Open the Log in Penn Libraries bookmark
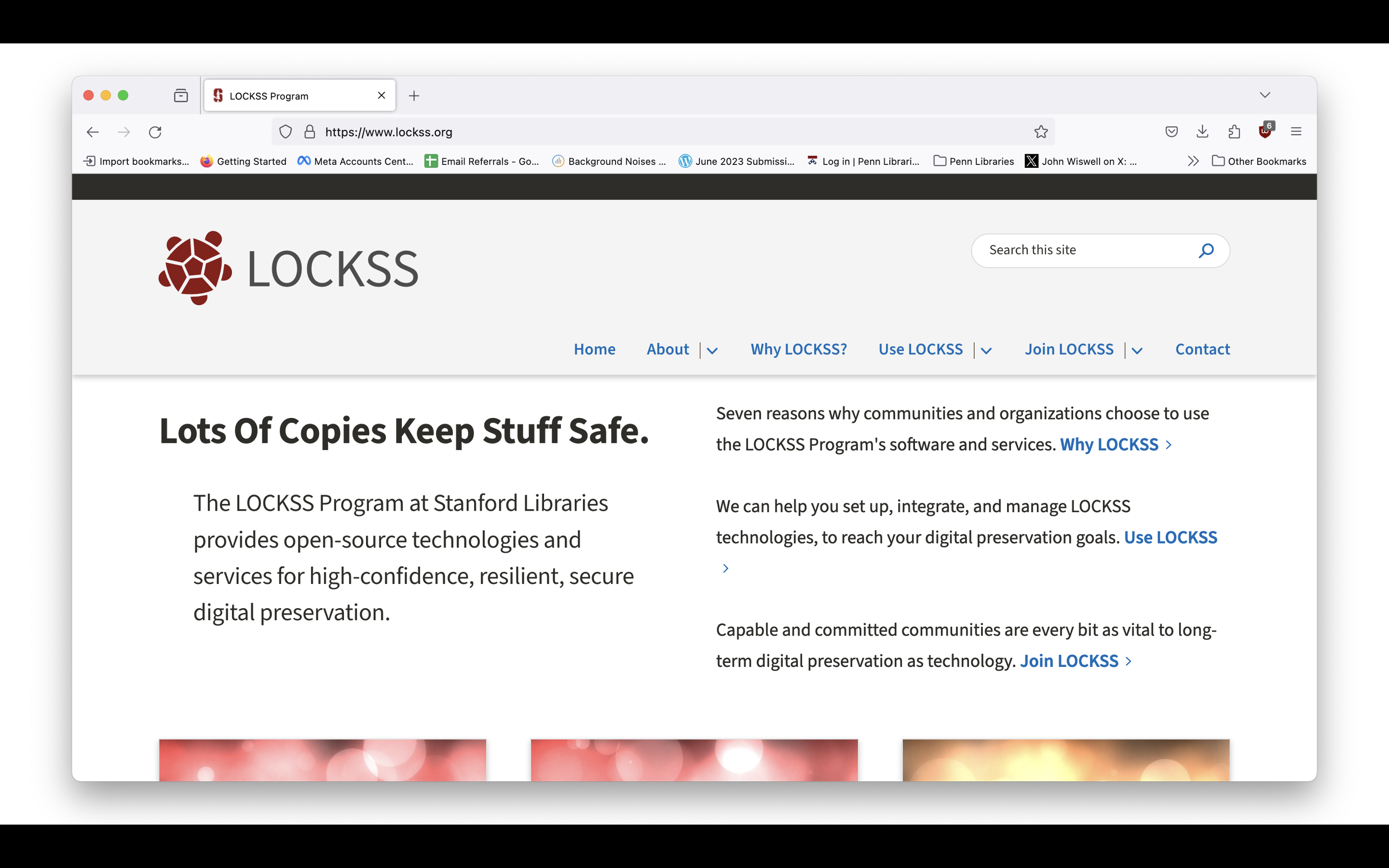Image resolution: width=1389 pixels, height=868 pixels. [x=863, y=162]
